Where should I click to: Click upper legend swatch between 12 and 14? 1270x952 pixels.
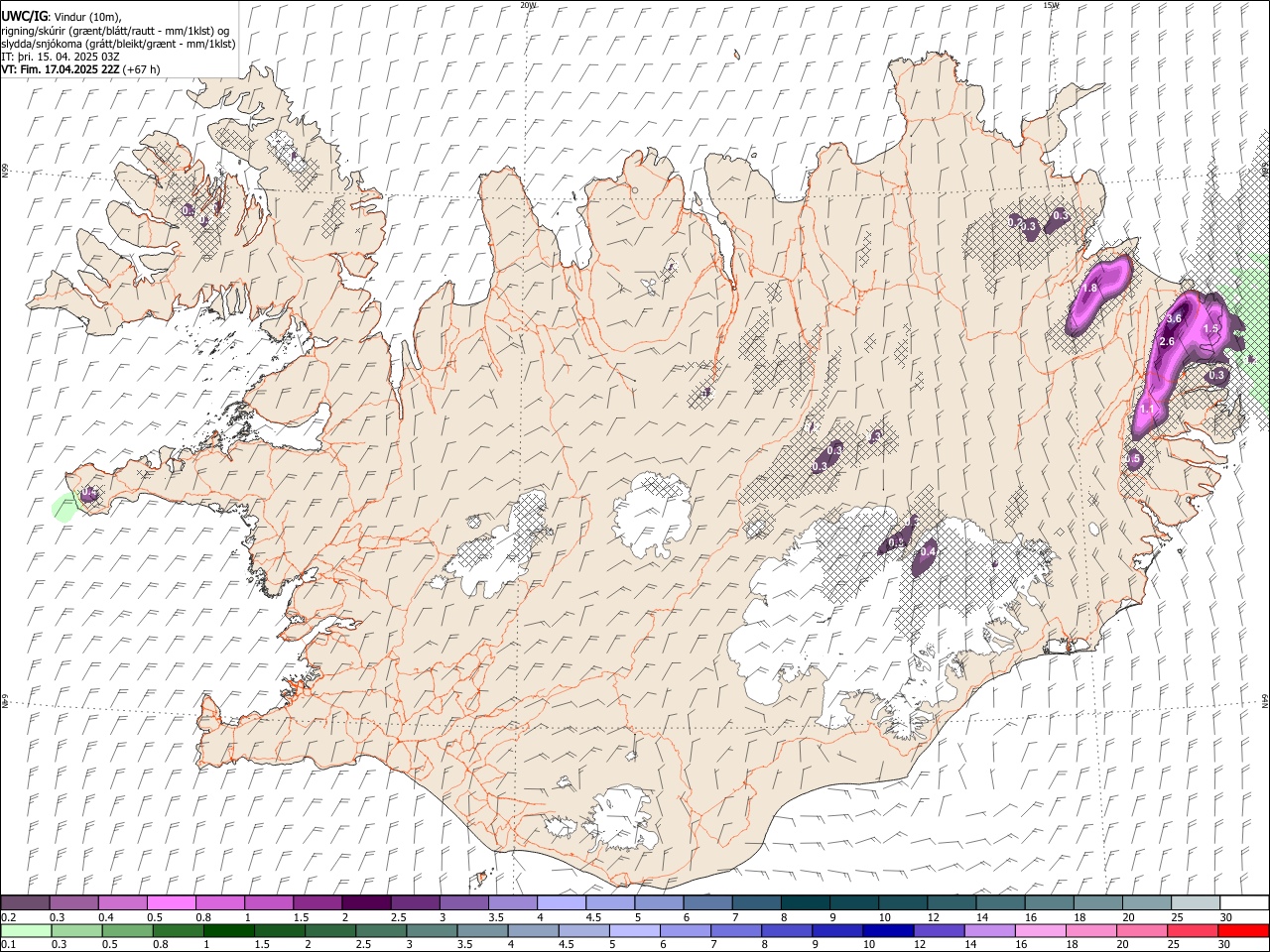[950, 902]
